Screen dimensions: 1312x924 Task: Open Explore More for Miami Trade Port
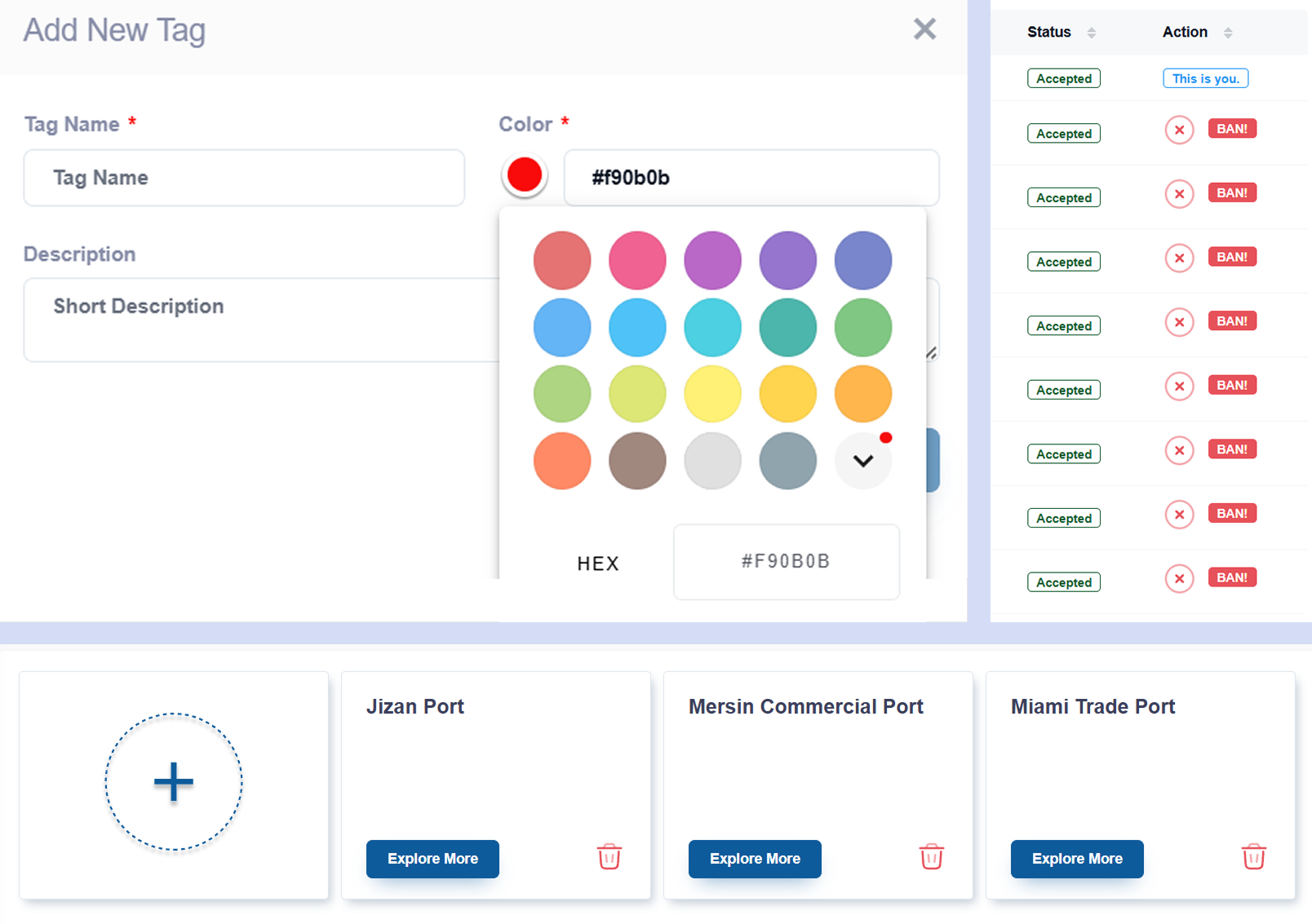pyautogui.click(x=1076, y=859)
